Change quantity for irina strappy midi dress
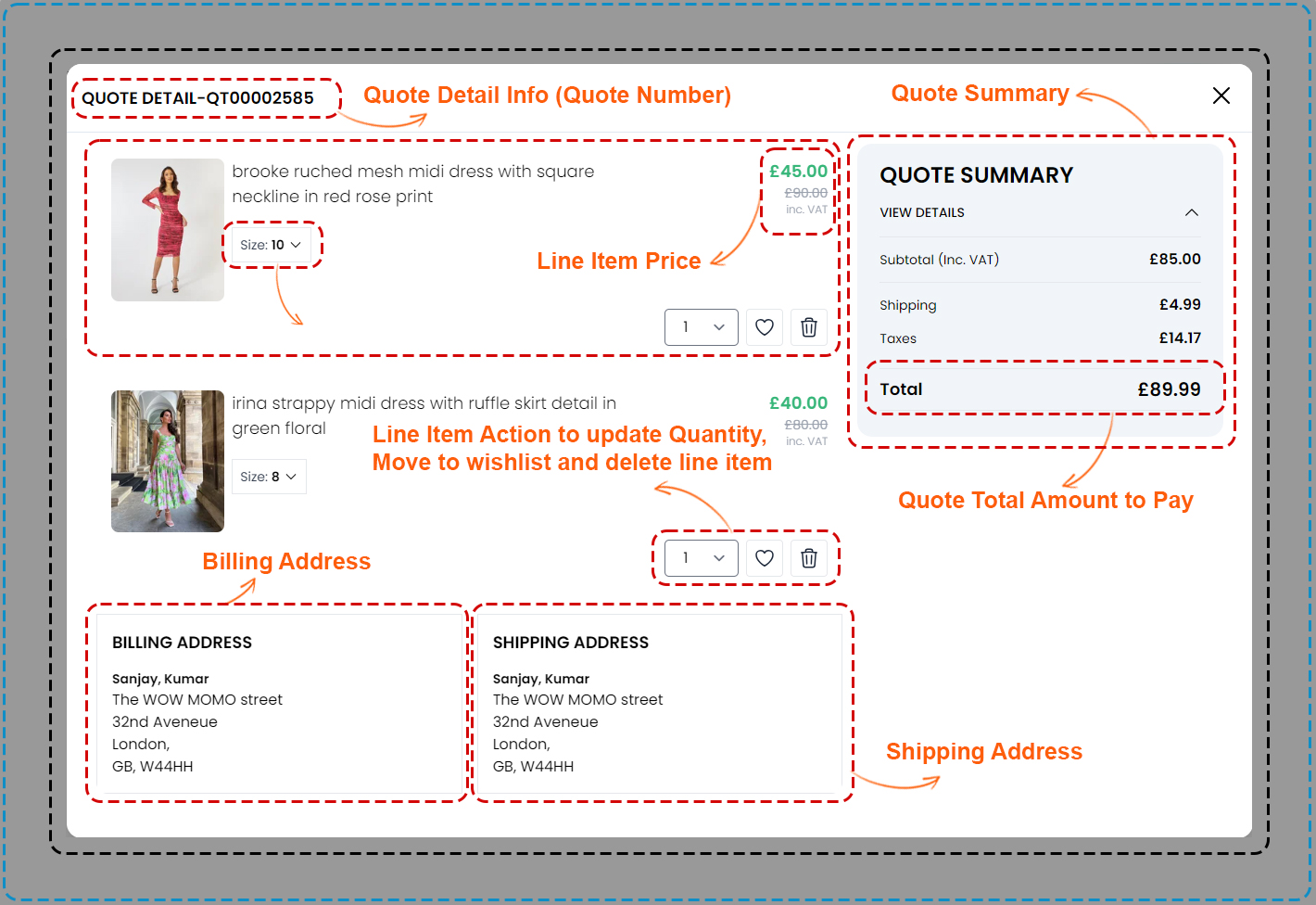The image size is (1316, 905). 701,558
